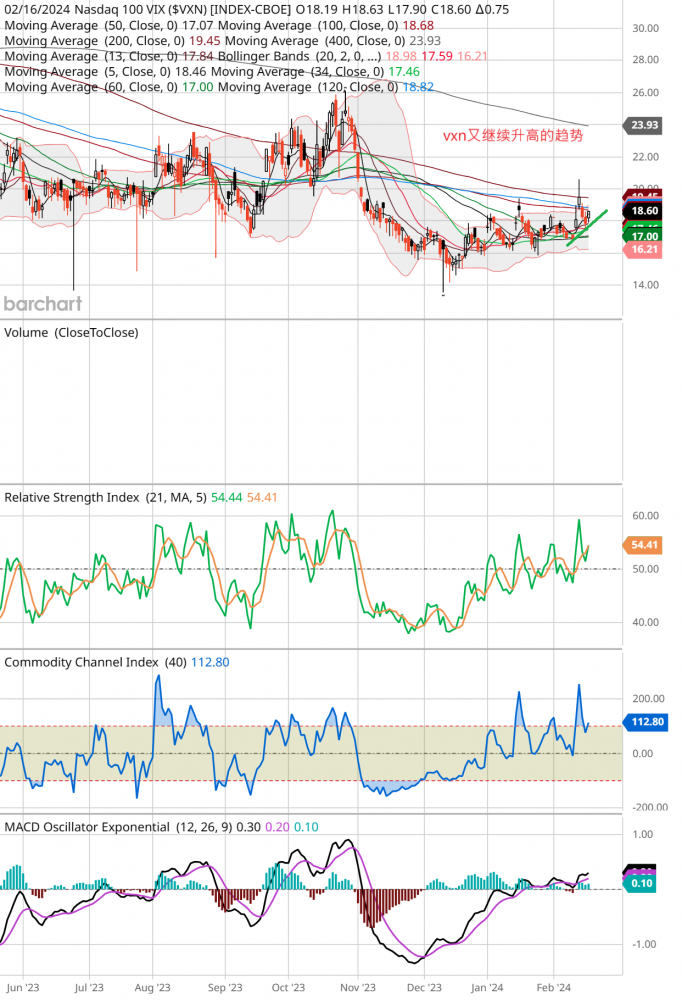Click the Oct '23 date axis label
Image resolution: width=682 pixels, height=1000 pixels.
tap(288, 987)
